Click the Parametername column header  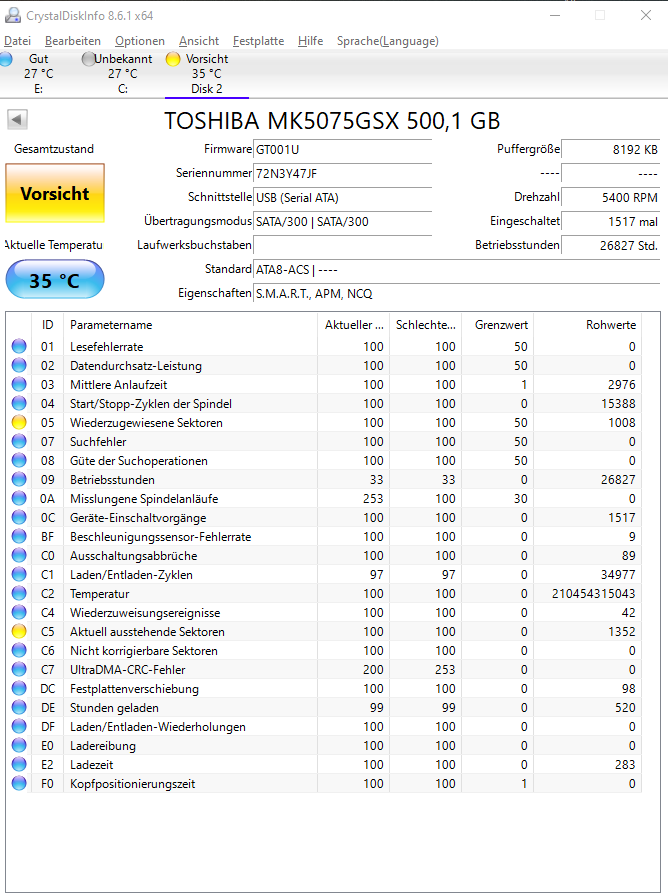pyautogui.click(x=190, y=325)
